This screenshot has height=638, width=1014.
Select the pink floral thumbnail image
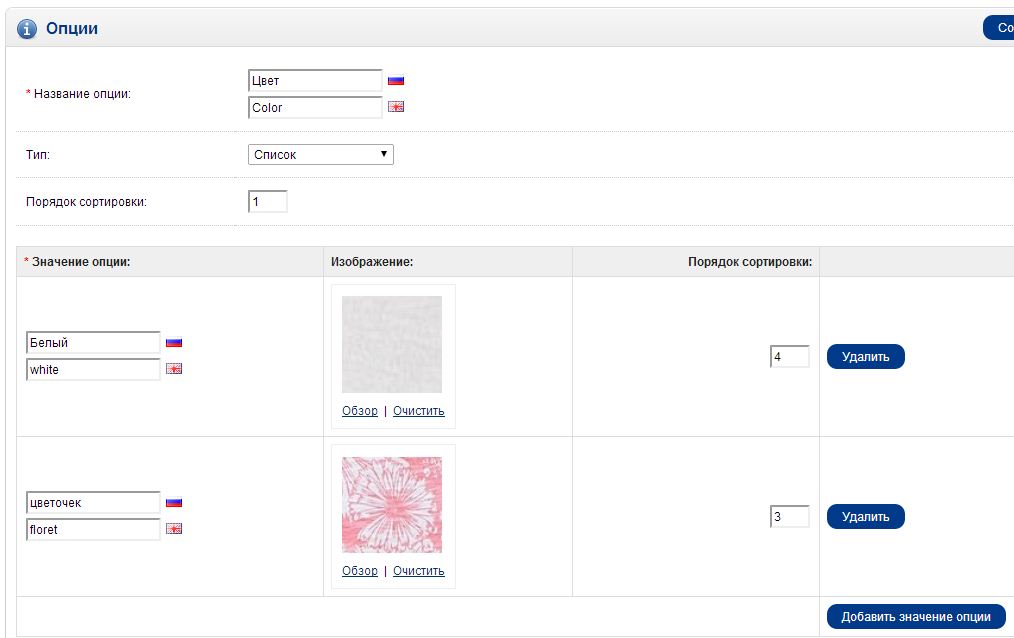392,505
